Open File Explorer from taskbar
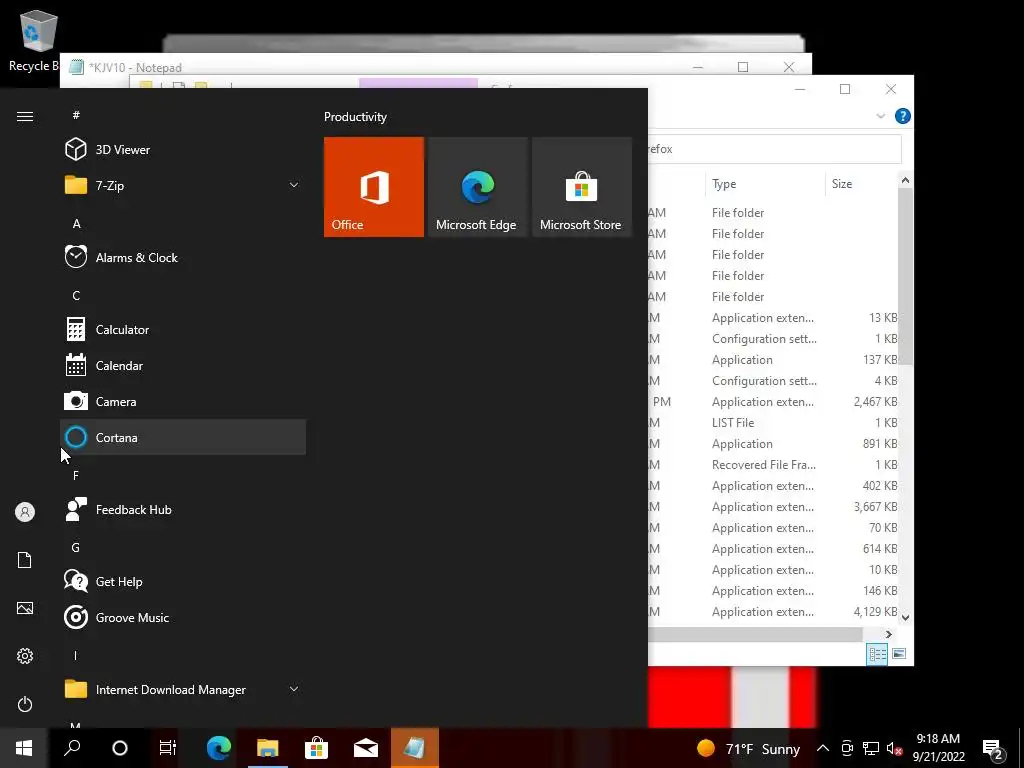Viewport: 1024px width, 768px height. click(x=268, y=748)
